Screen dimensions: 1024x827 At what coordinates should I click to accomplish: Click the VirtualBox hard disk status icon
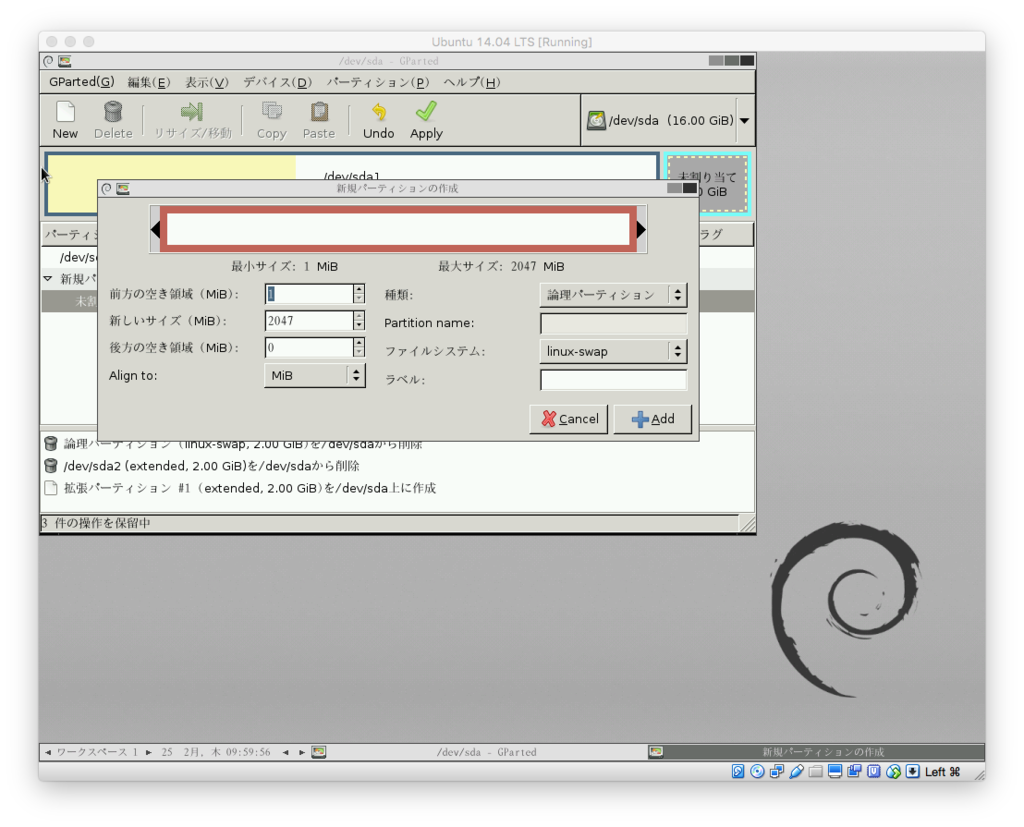(738, 771)
